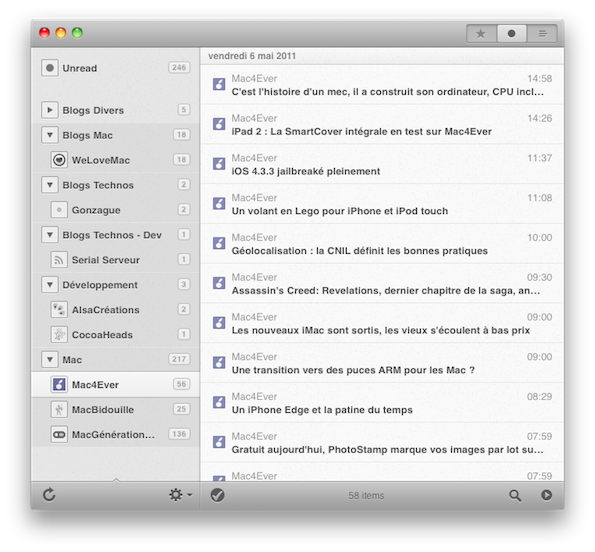Choose the Serial Serveur RSS feed

click(x=116, y=260)
